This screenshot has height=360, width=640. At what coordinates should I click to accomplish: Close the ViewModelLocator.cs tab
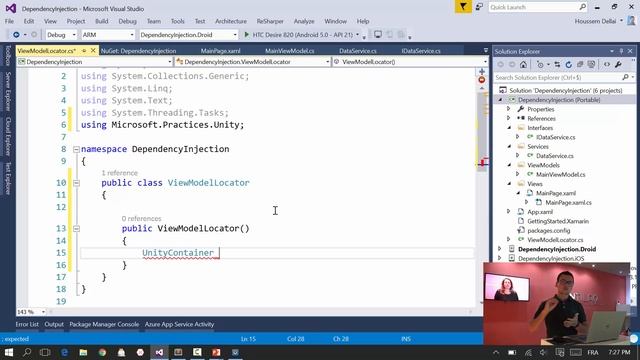93,51
